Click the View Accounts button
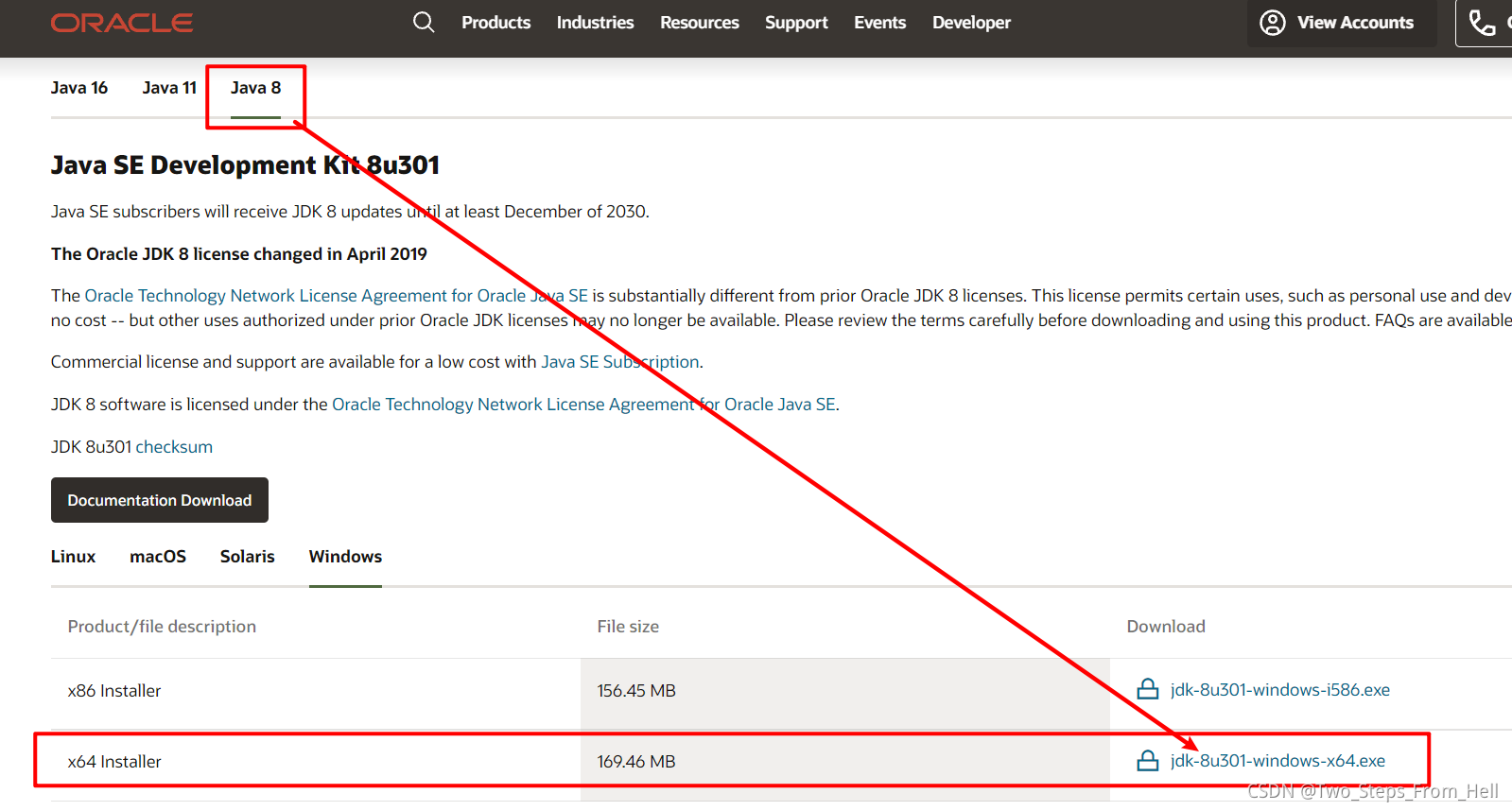1512x811 pixels. (1342, 23)
